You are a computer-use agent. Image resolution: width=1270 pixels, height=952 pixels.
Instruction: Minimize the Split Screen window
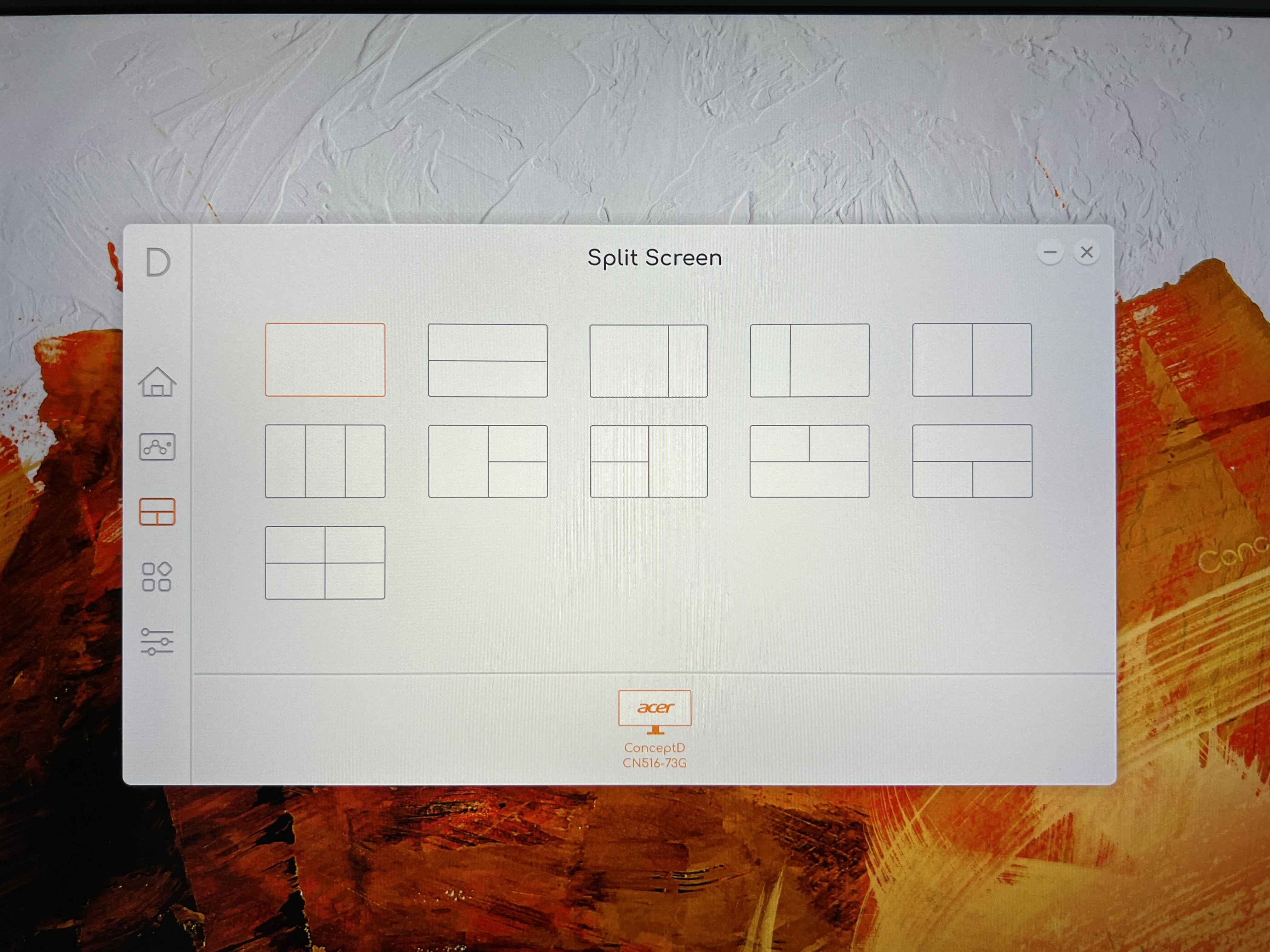(1050, 252)
